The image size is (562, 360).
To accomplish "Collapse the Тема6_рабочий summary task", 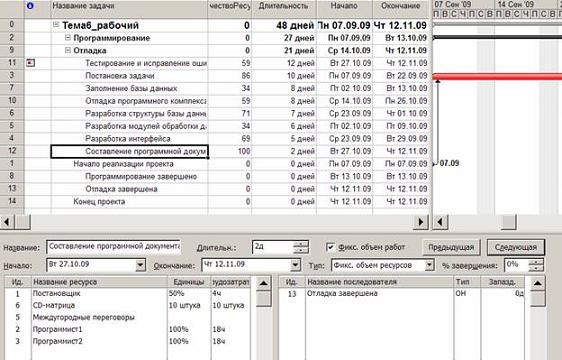I will tap(56, 25).
